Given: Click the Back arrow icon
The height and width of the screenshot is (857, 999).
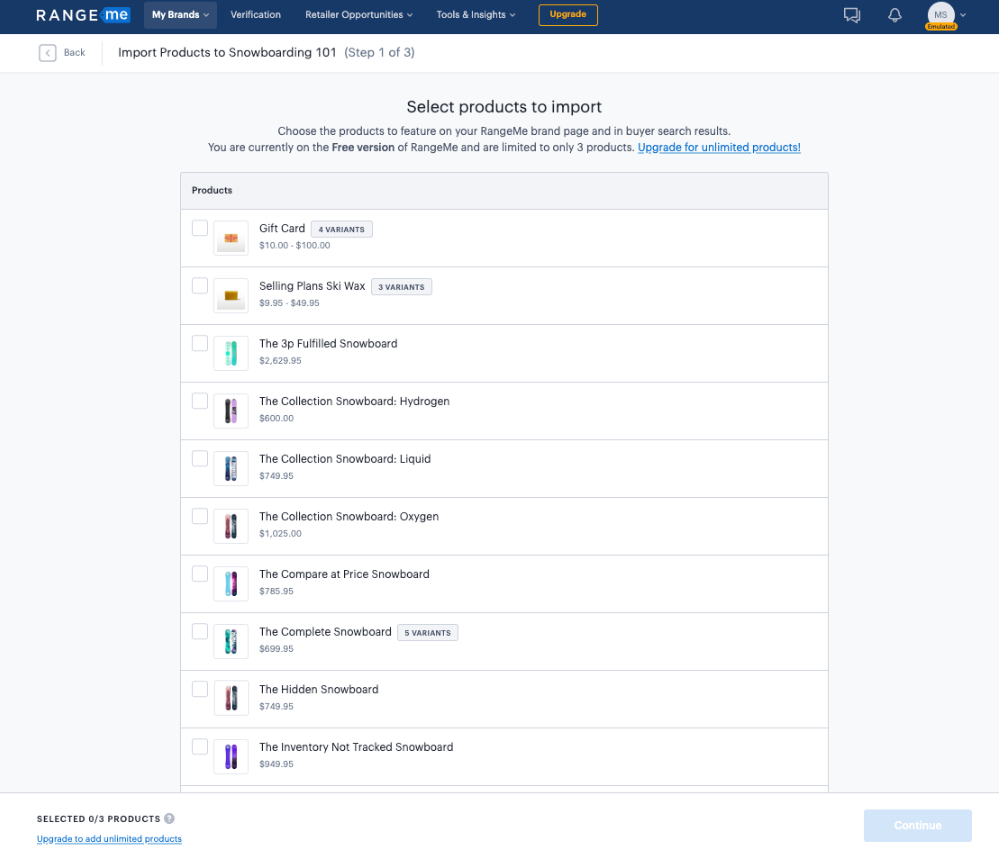Looking at the screenshot, I should point(47,53).
